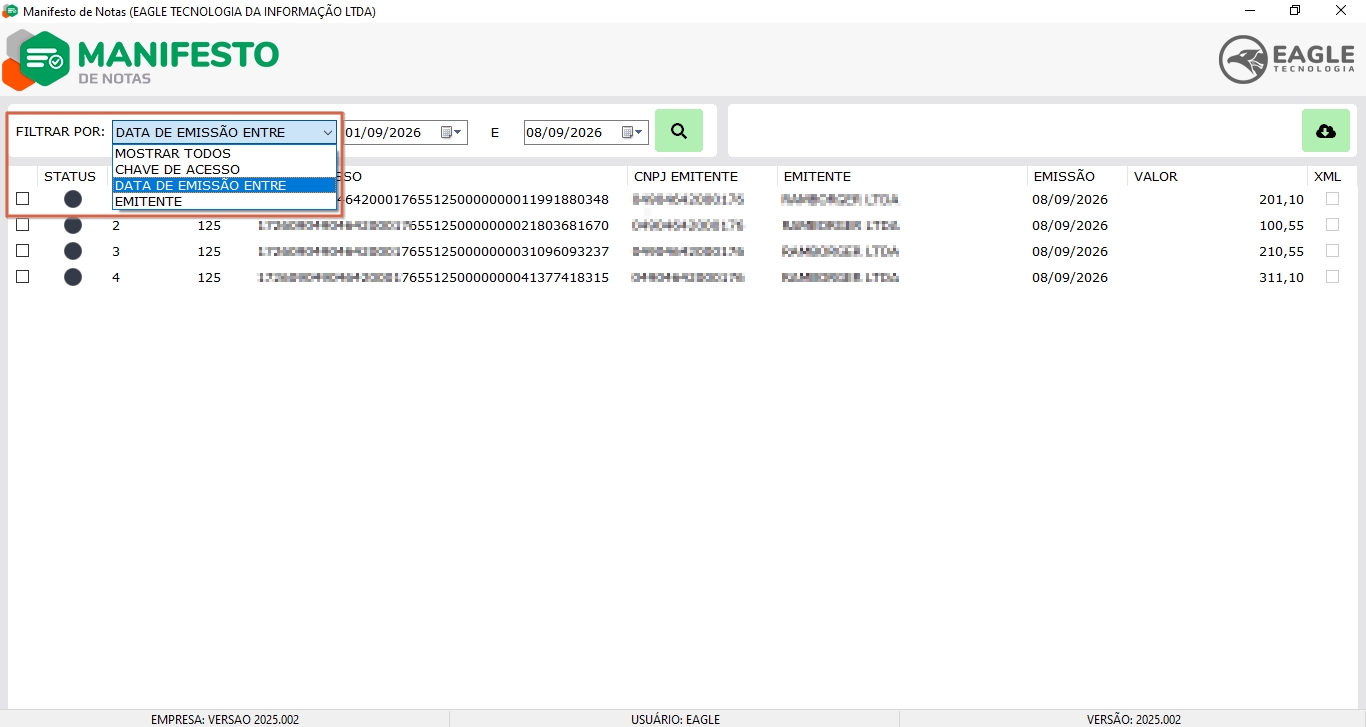The height and width of the screenshot is (727, 1366).
Task: Tick the select checkbox of row 4
Action: [23, 277]
